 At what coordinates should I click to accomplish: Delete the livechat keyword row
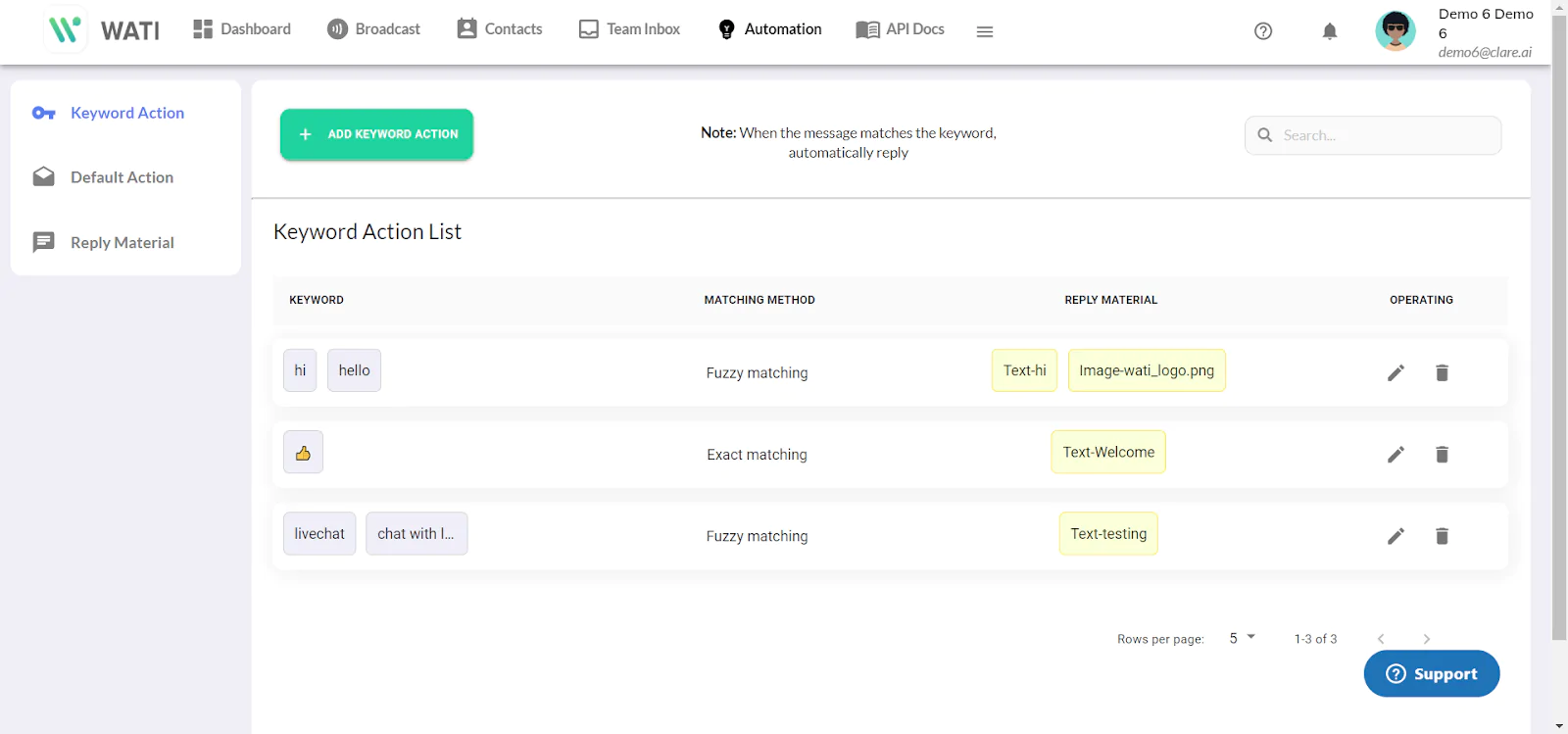(x=1442, y=536)
